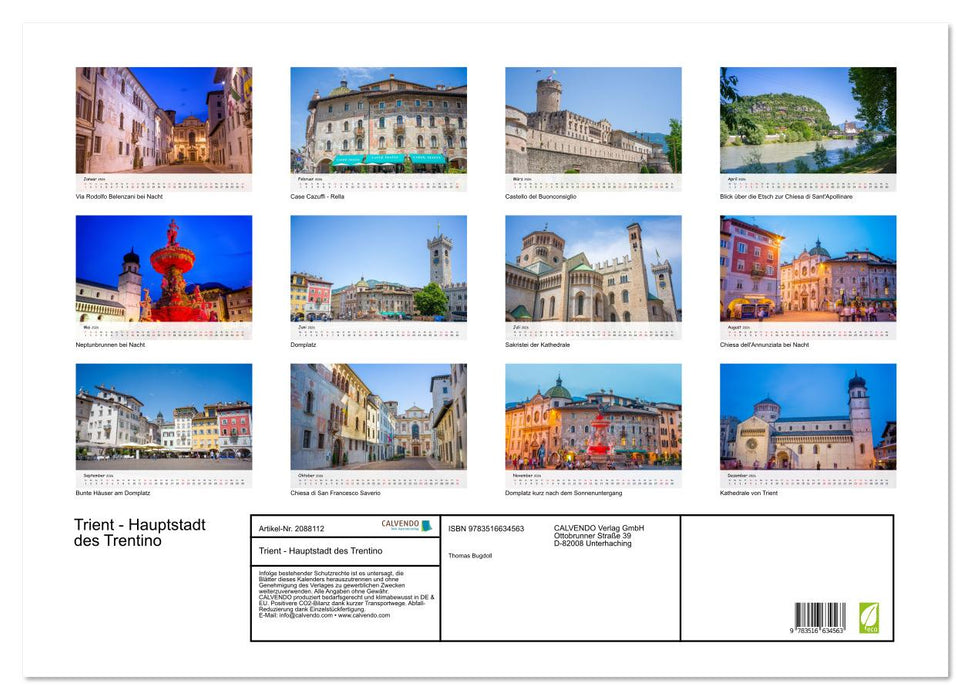
Task: Click the Trient - Hauptstadt des Trentino title
Action: click(x=140, y=533)
